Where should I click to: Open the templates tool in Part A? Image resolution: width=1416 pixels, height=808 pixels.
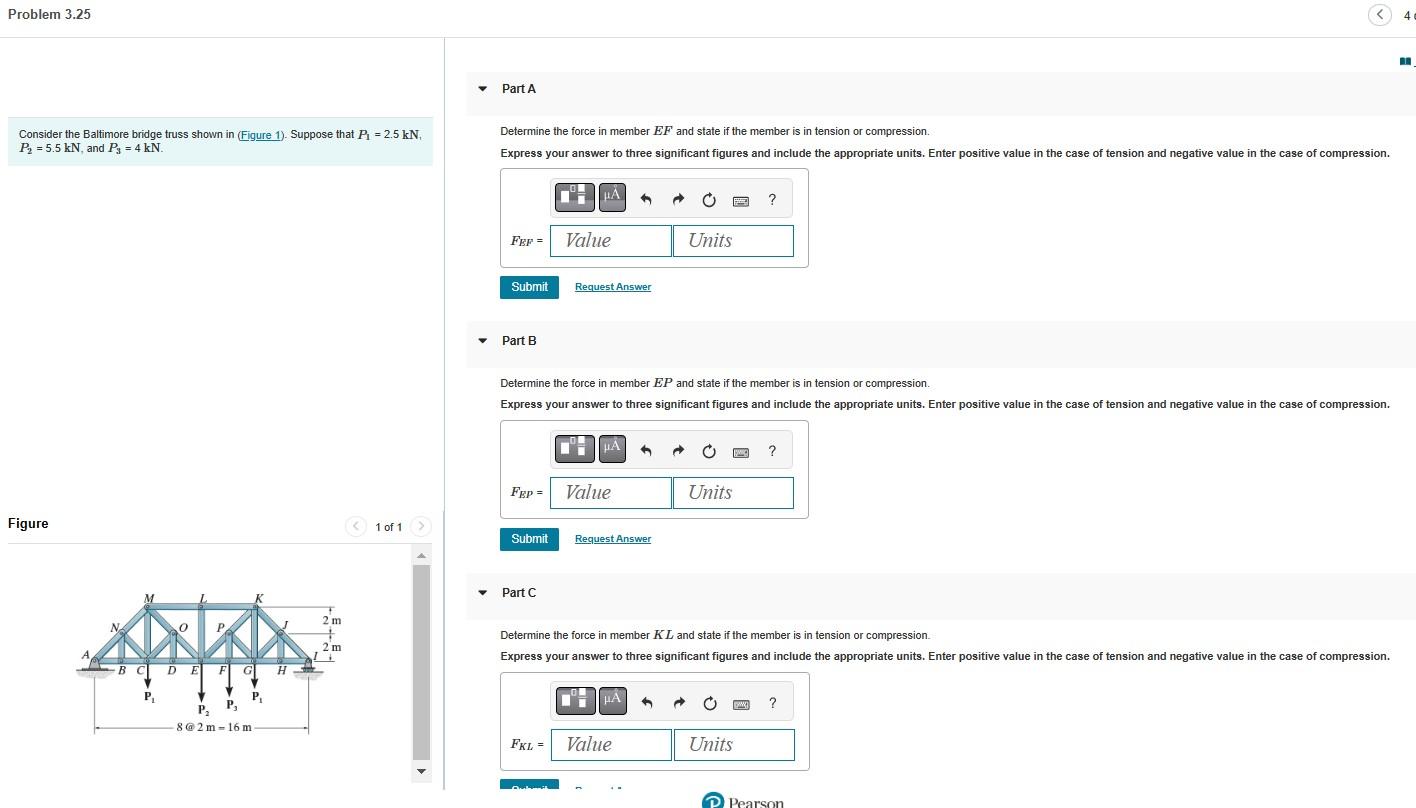click(576, 198)
